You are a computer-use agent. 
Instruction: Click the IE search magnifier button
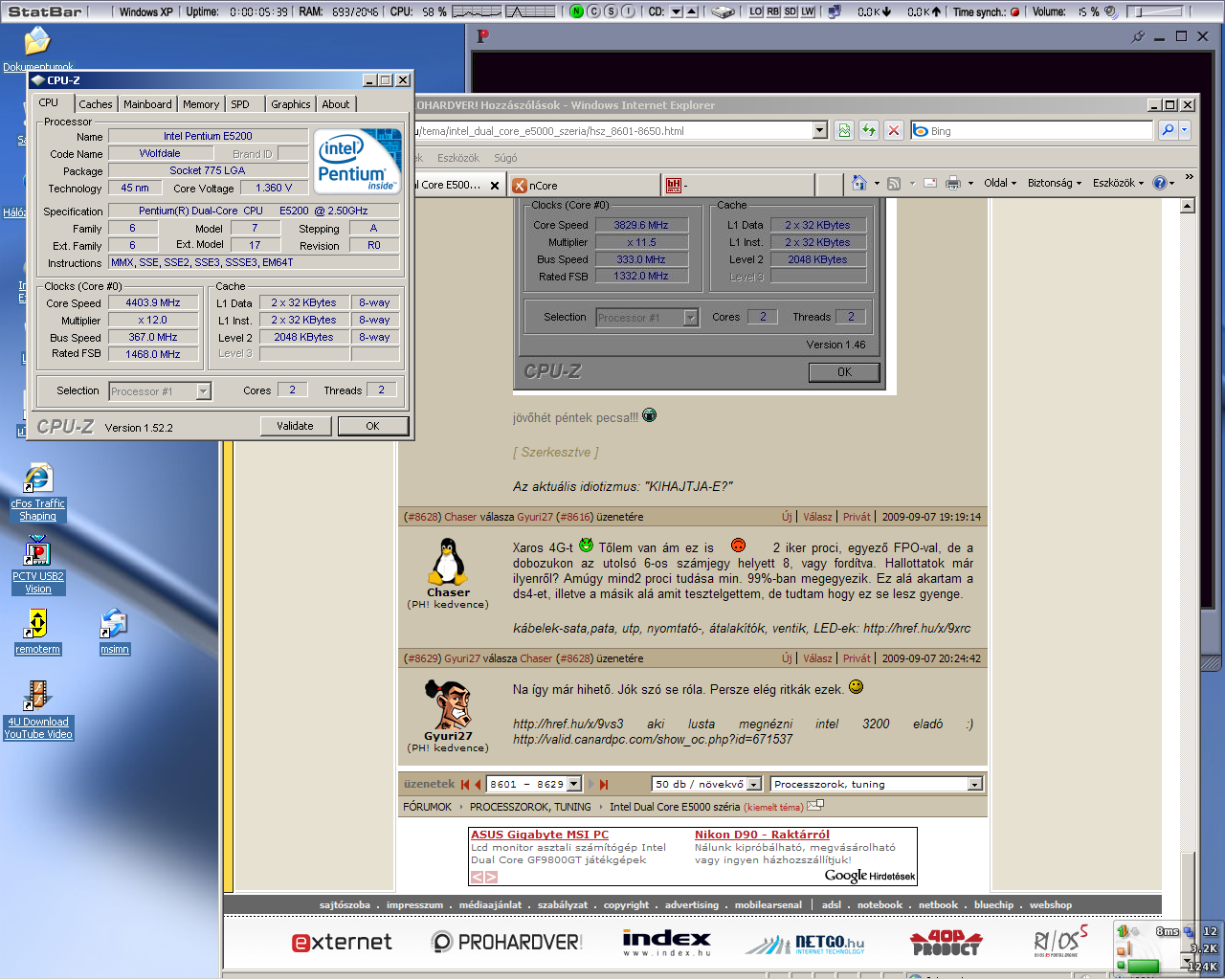click(1168, 130)
